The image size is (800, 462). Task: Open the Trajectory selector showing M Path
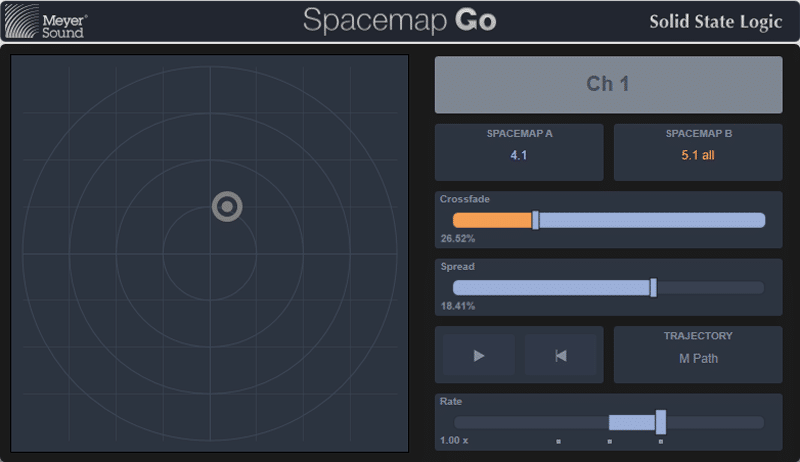coord(697,355)
